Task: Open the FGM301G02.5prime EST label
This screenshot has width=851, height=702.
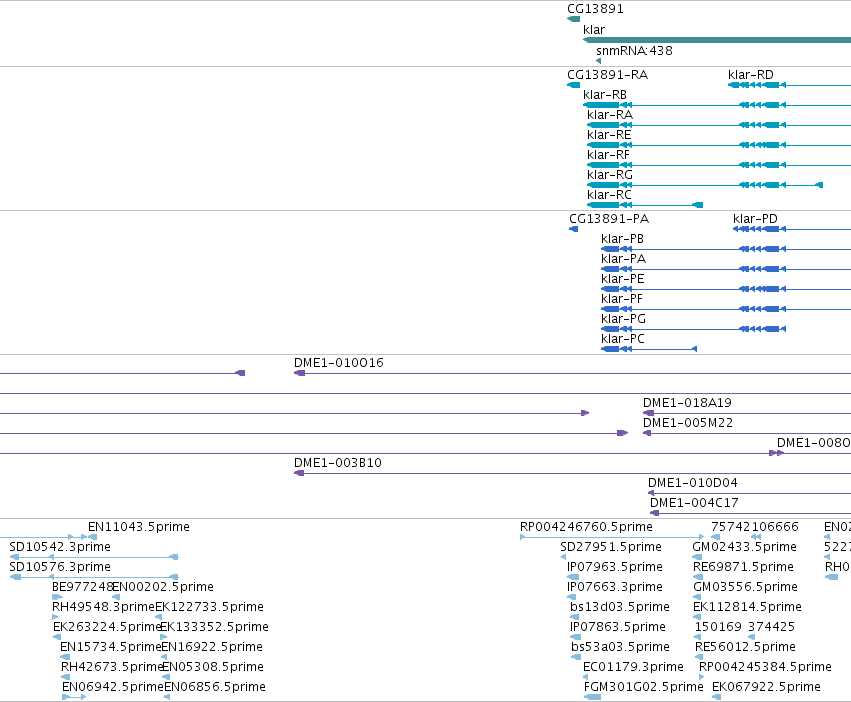Action: tap(644, 687)
